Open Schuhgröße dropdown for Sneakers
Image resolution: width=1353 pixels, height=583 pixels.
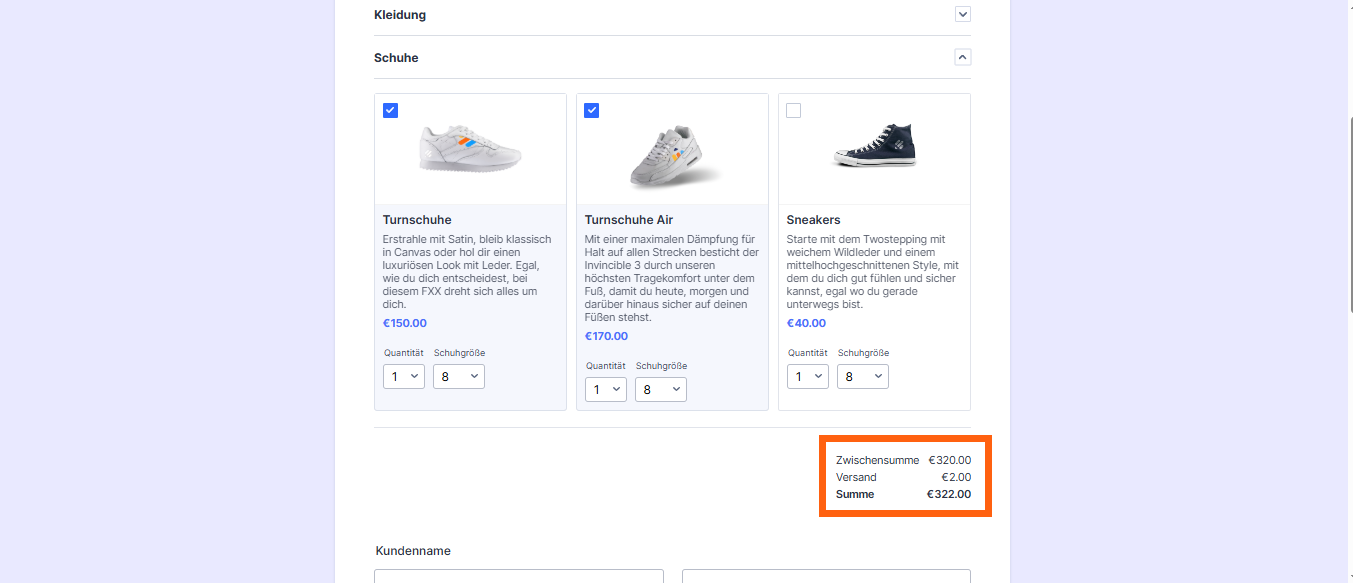tap(862, 377)
